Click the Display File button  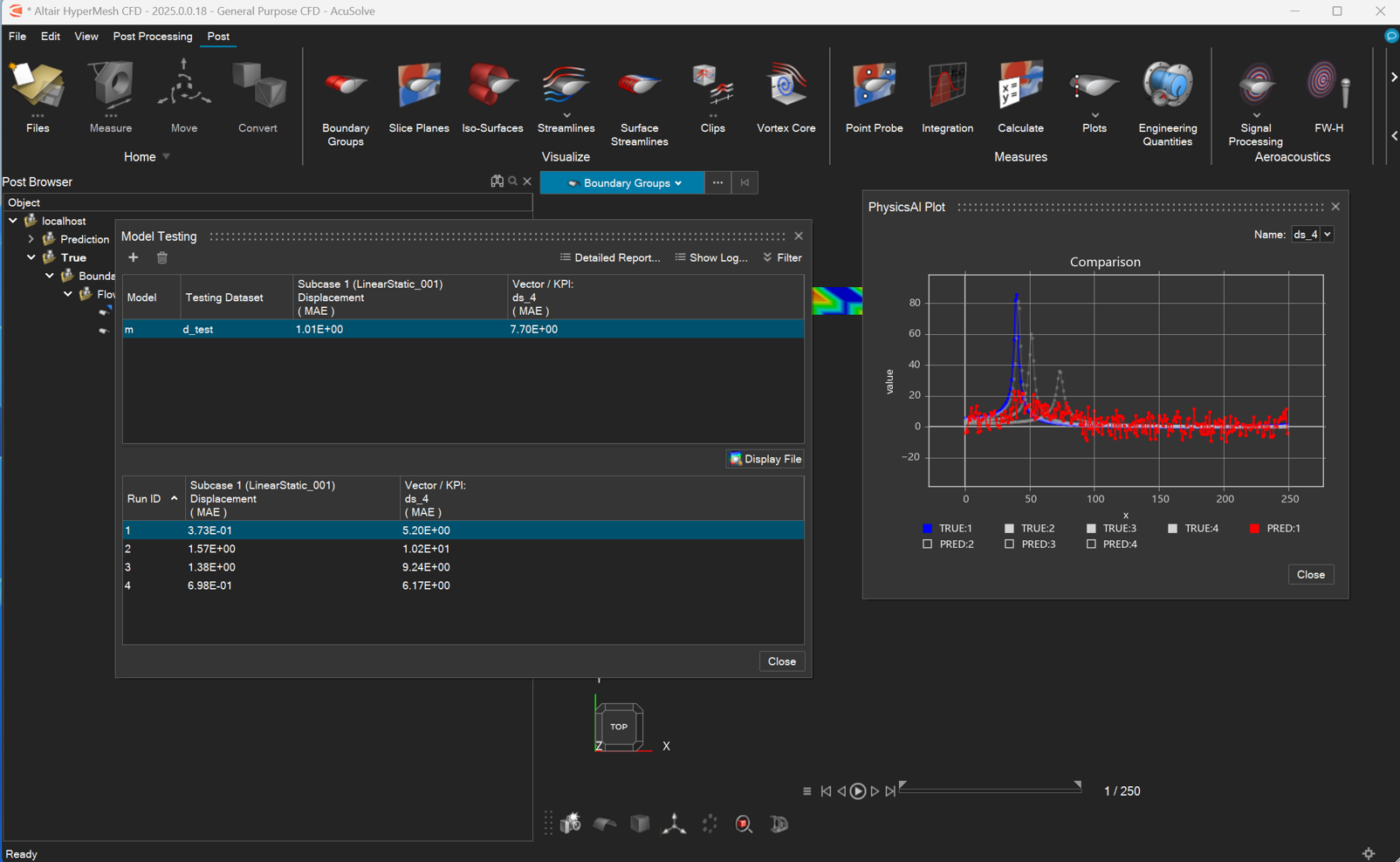[x=765, y=459]
